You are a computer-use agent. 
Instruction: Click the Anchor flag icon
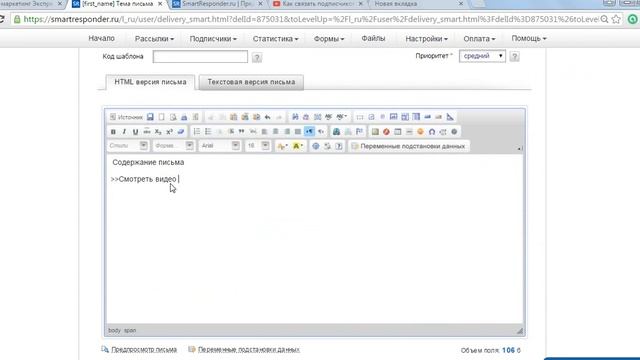(359, 132)
